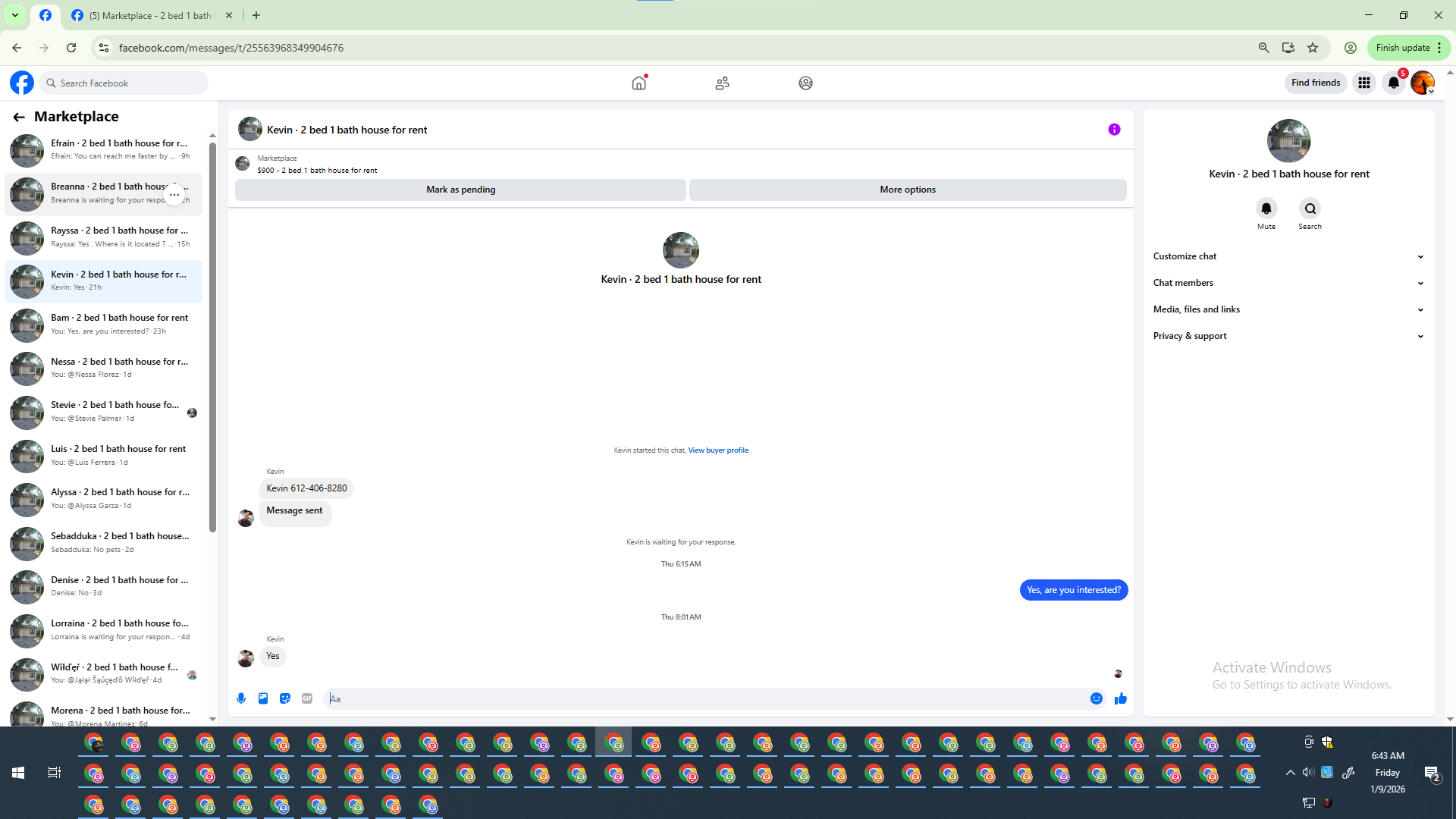Open the GIF picker icon

[x=307, y=698]
